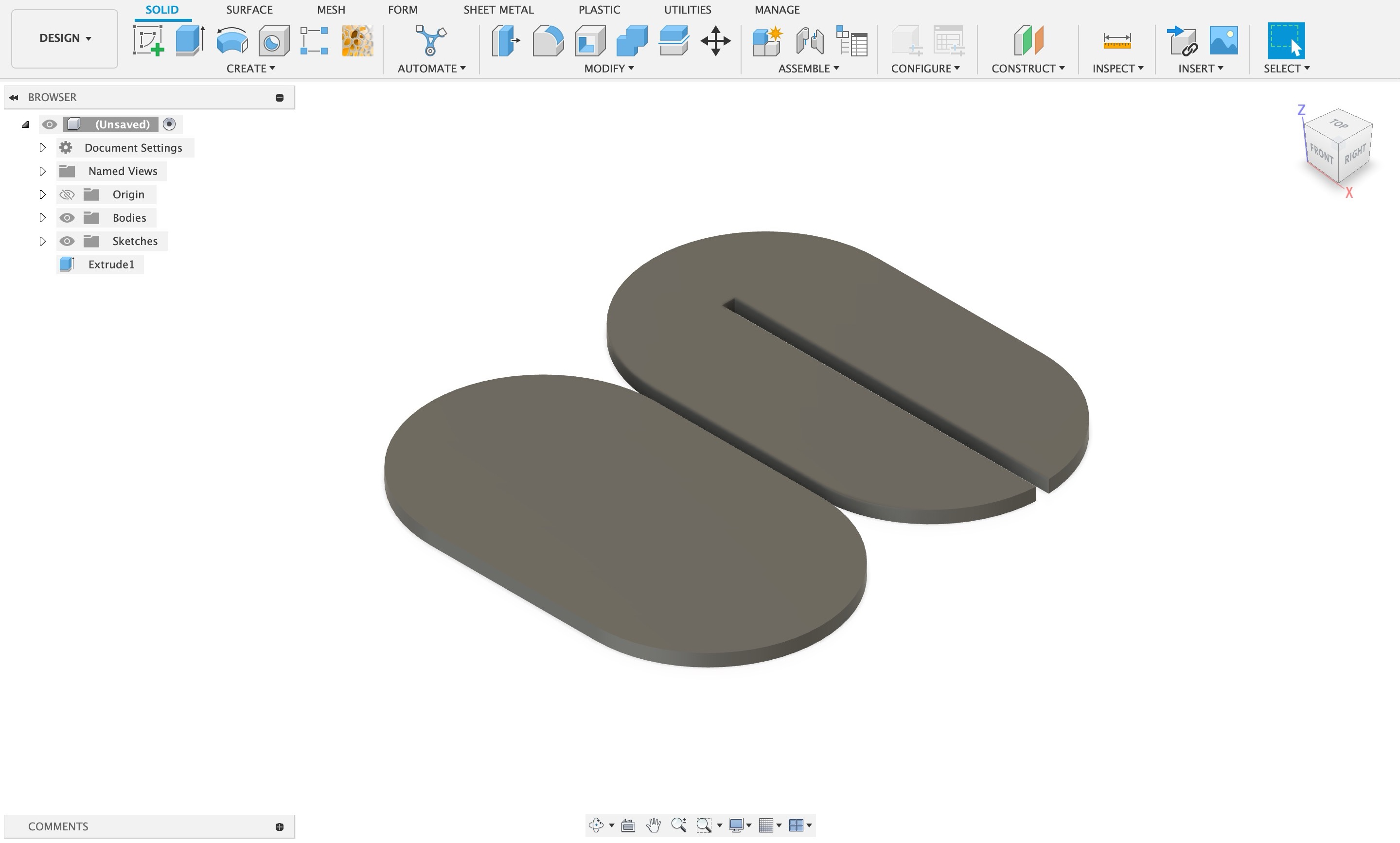The image size is (1400, 843).
Task: Switch to the SURFACE tab
Action: click(x=249, y=10)
